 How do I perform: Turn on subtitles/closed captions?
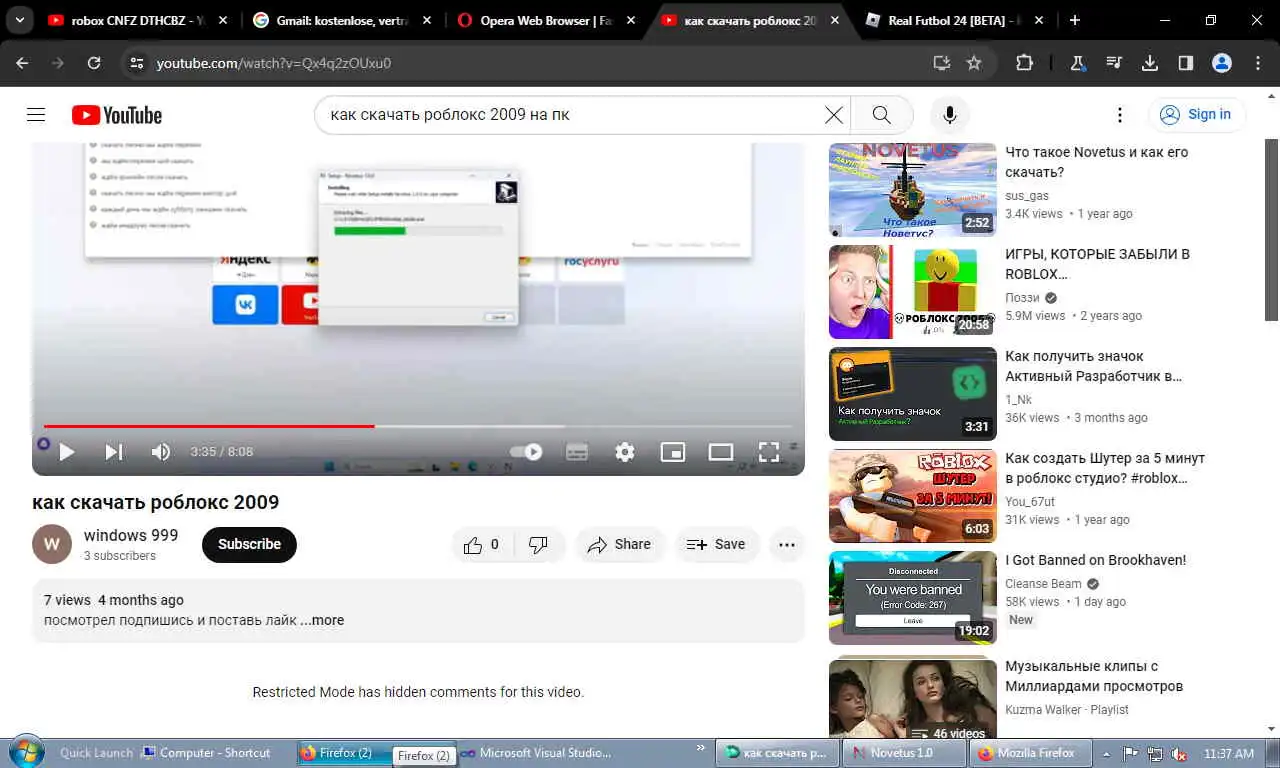pos(577,452)
